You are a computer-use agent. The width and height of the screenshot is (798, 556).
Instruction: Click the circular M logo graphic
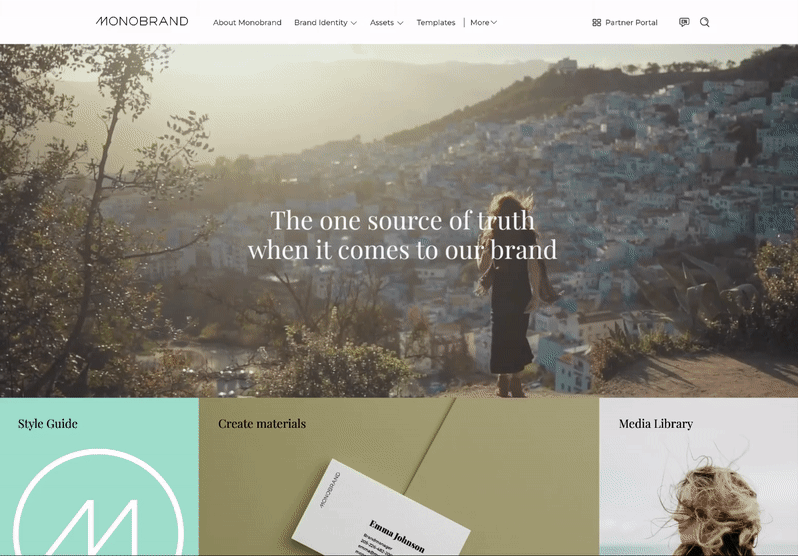tap(98, 502)
